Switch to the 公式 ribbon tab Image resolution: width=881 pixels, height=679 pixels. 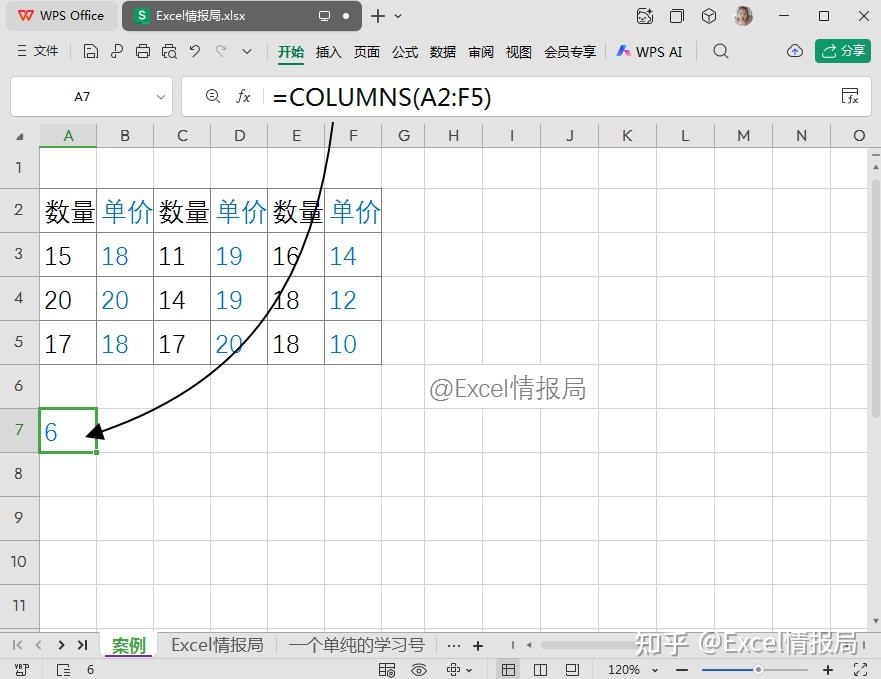(x=405, y=52)
